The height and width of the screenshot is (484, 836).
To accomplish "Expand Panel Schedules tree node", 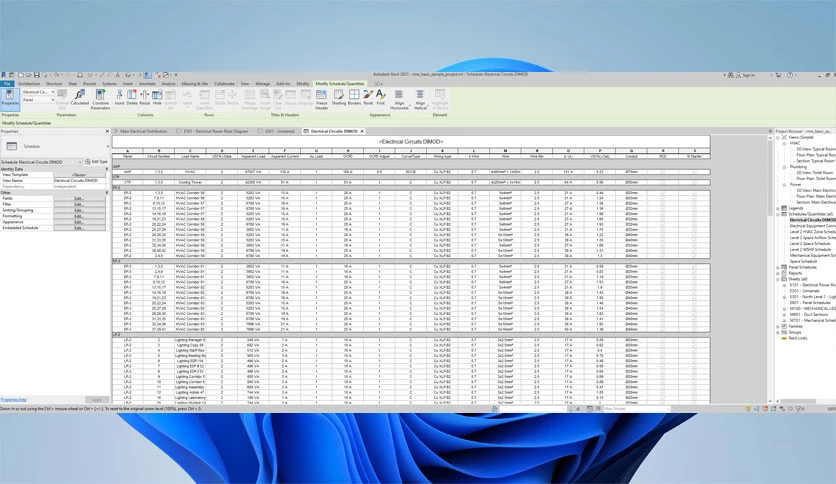I will 778,267.
